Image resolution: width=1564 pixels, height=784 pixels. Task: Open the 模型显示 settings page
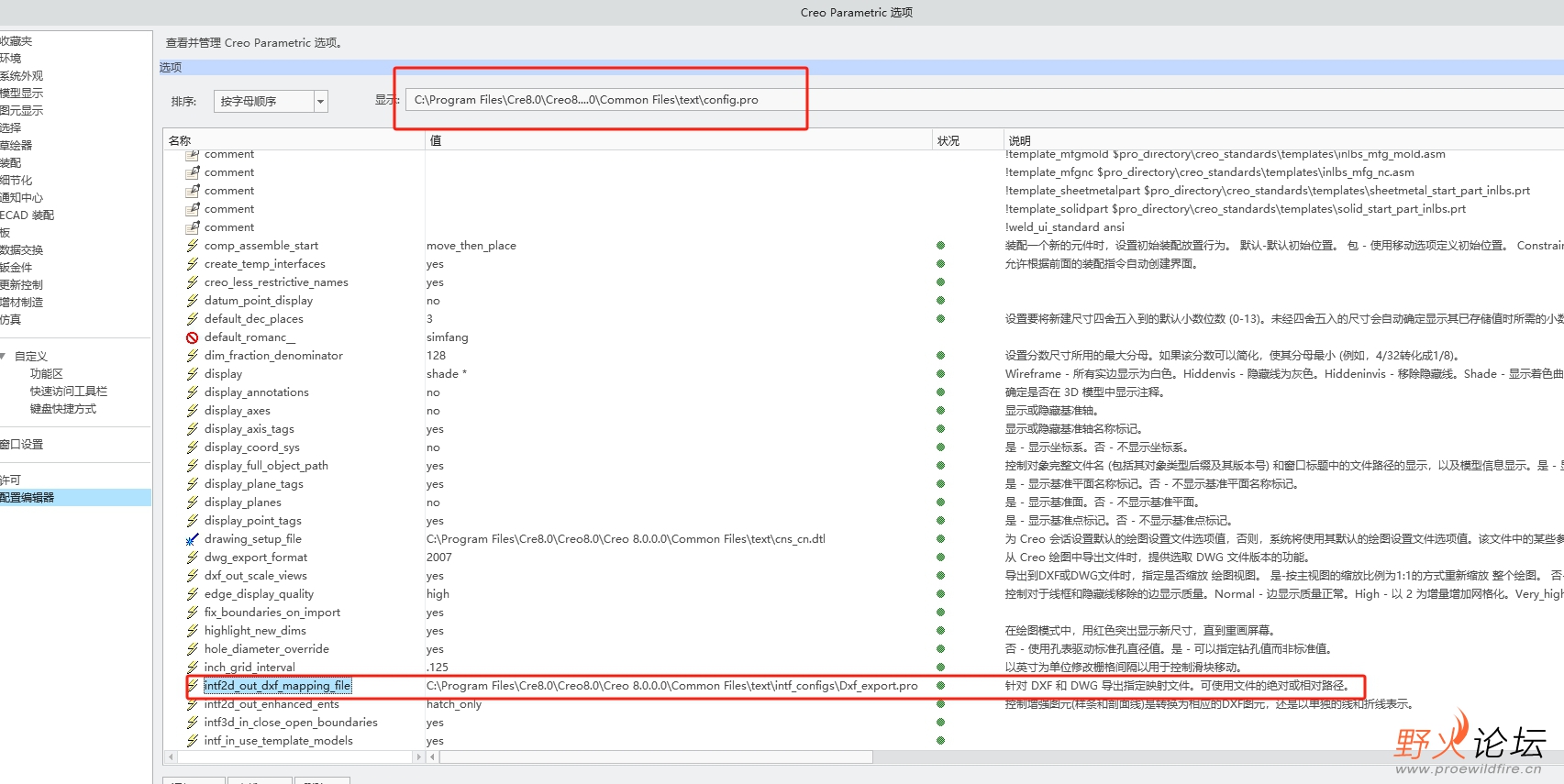[x=21, y=94]
